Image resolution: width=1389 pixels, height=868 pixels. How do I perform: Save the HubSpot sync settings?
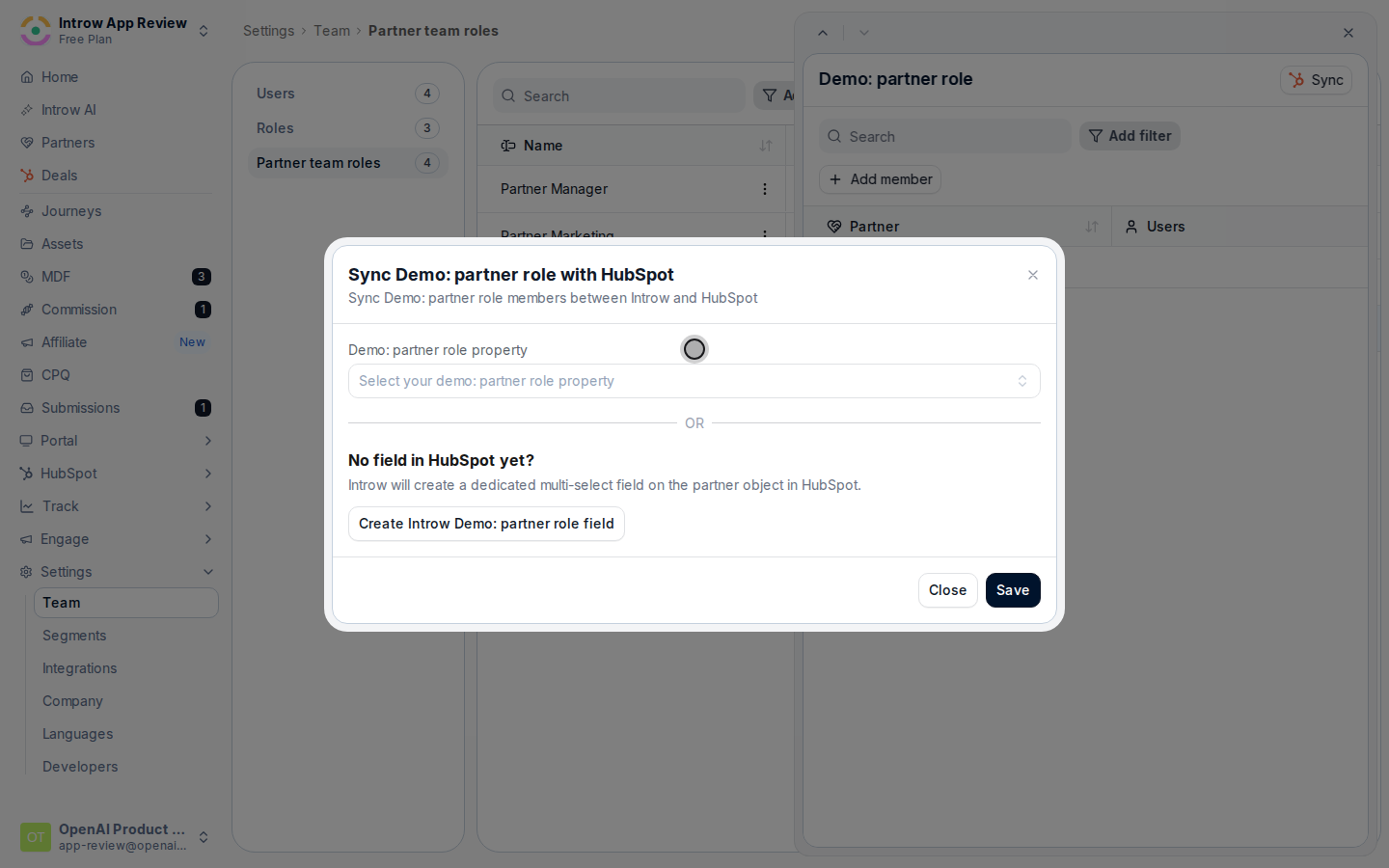pyautogui.click(x=1013, y=590)
